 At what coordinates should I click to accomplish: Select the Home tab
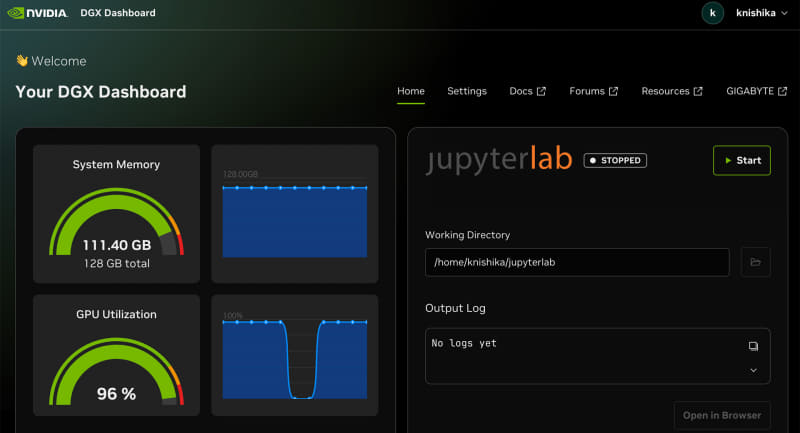(x=411, y=91)
